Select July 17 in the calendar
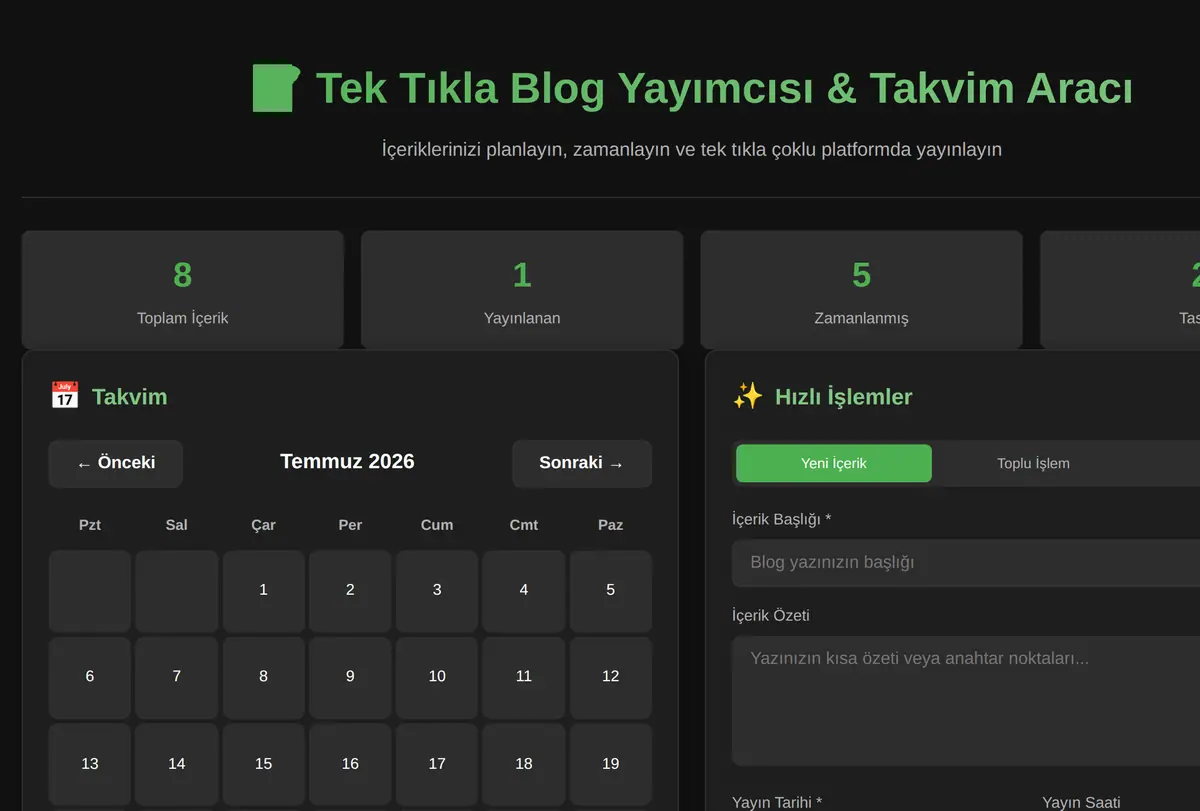 tap(437, 764)
